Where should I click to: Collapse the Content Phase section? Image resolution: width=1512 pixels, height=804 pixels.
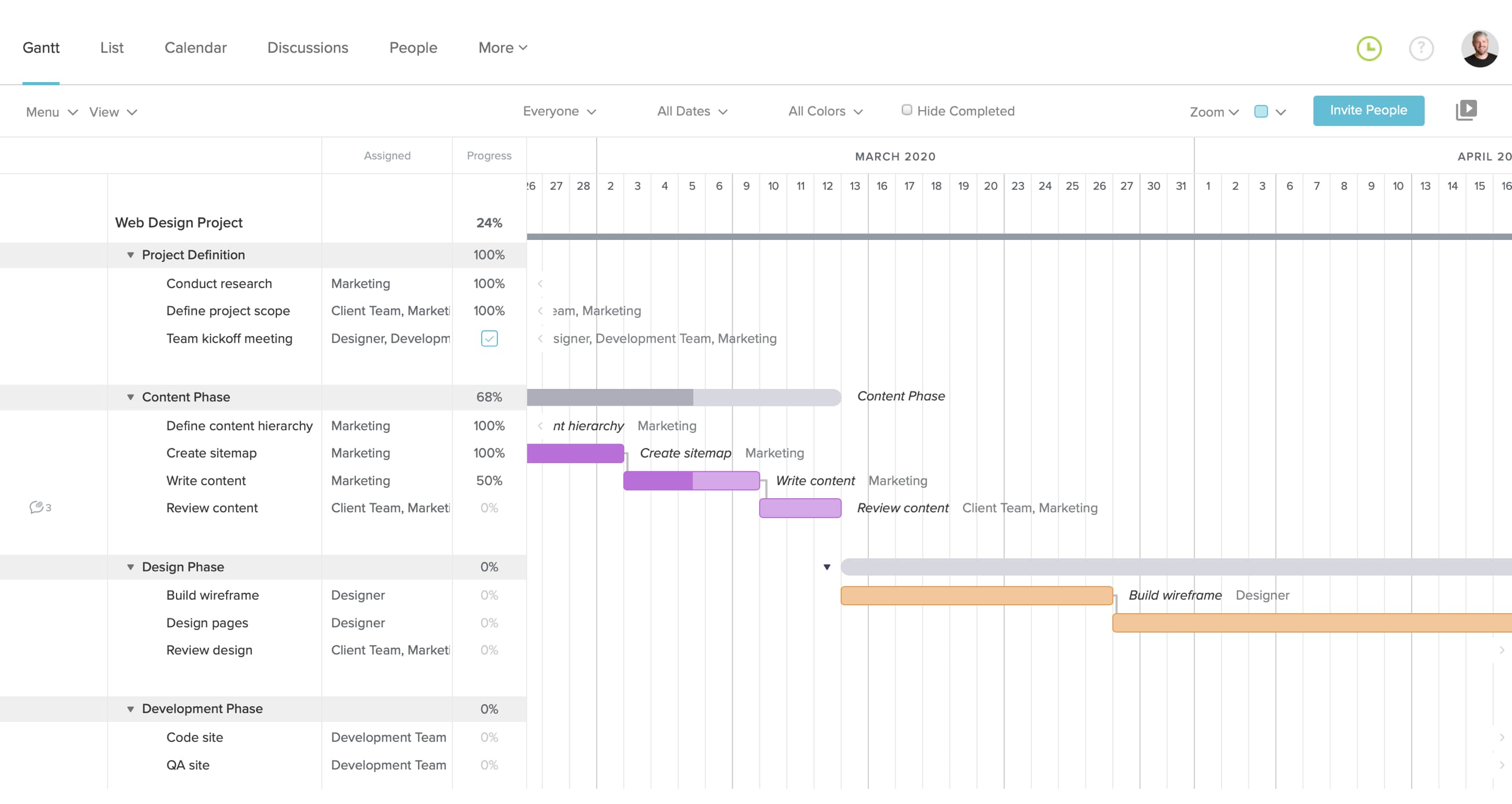coord(130,397)
